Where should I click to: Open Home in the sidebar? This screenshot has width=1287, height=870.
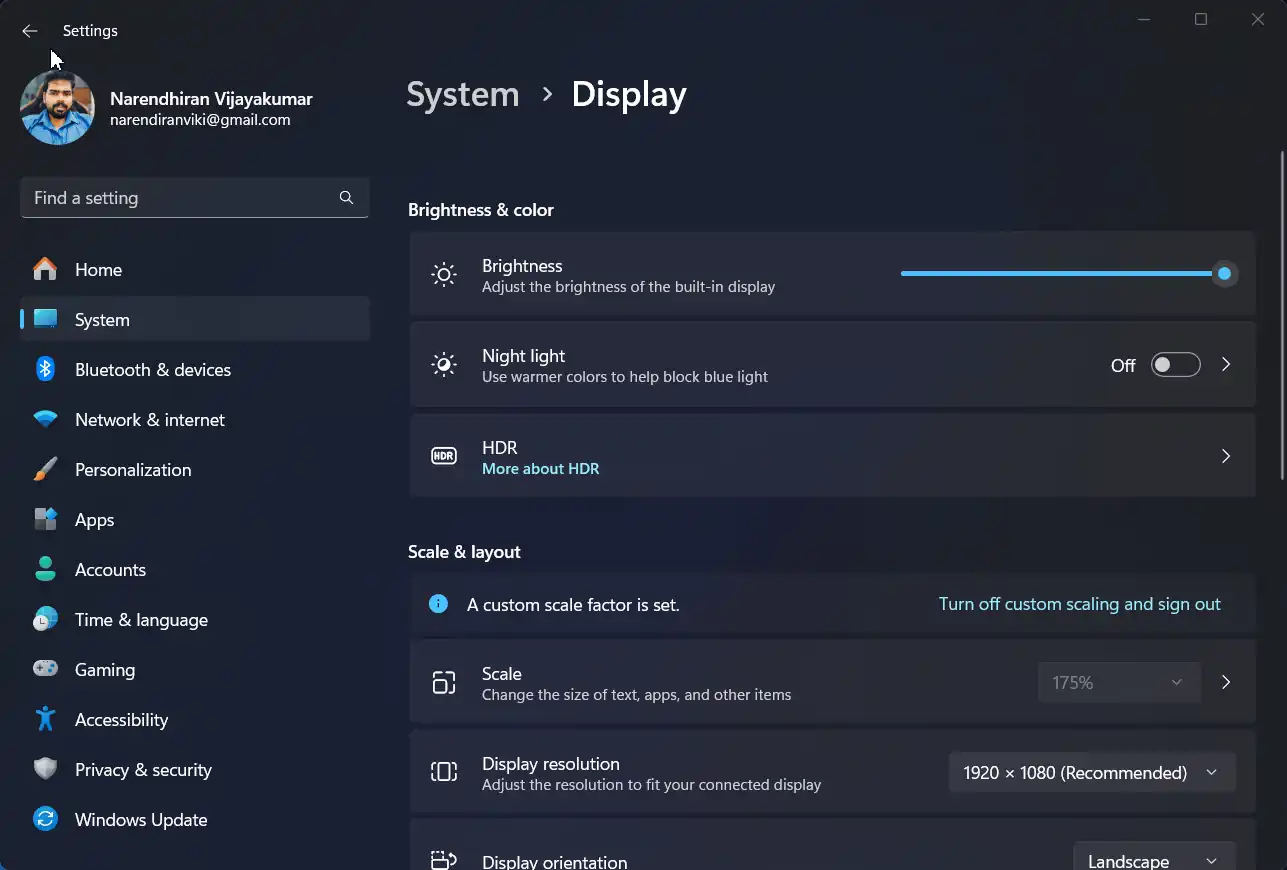click(195, 269)
